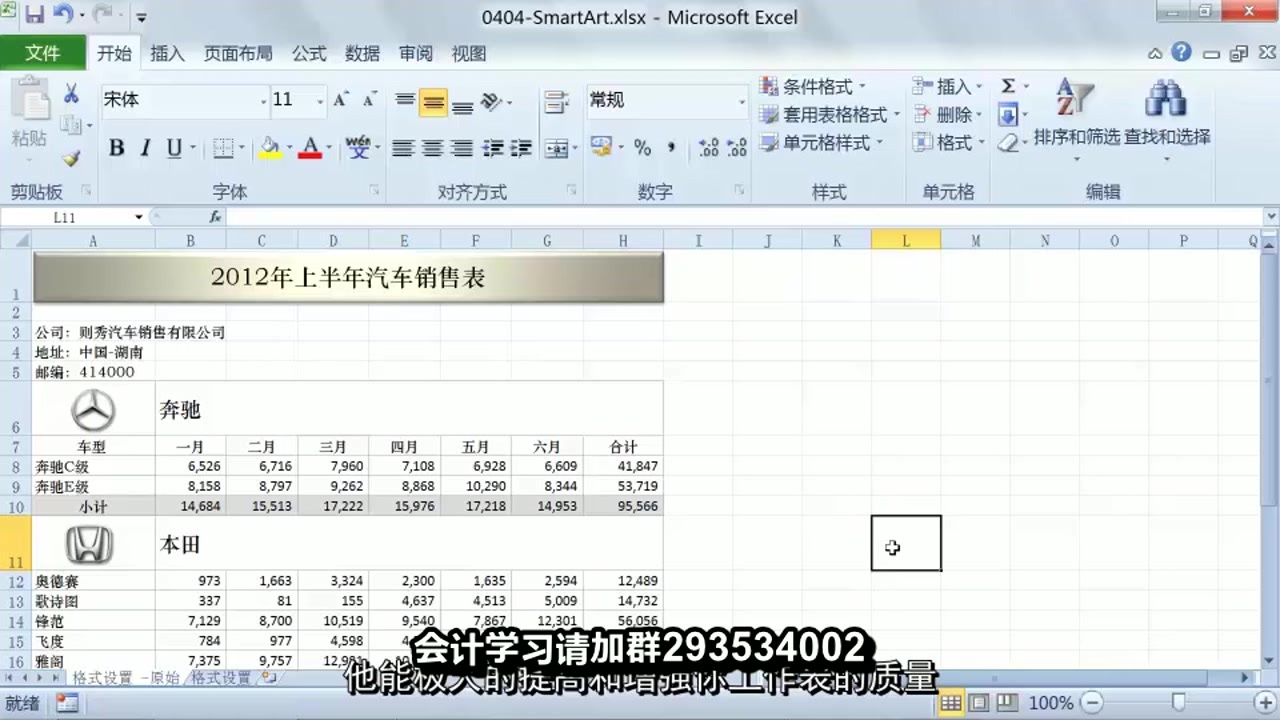Click the zoom slider handle

1179,703
